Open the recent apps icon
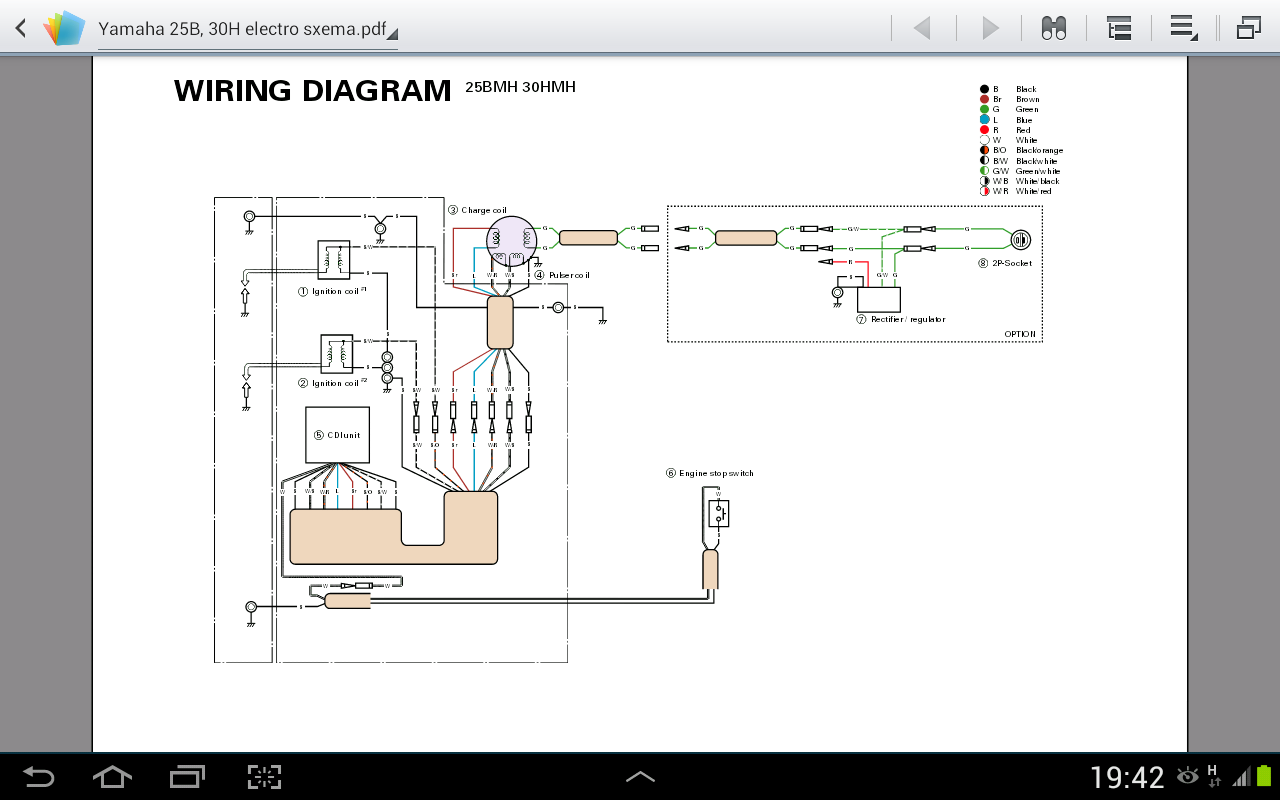Viewport: 1280px width, 800px height. pos(186,776)
